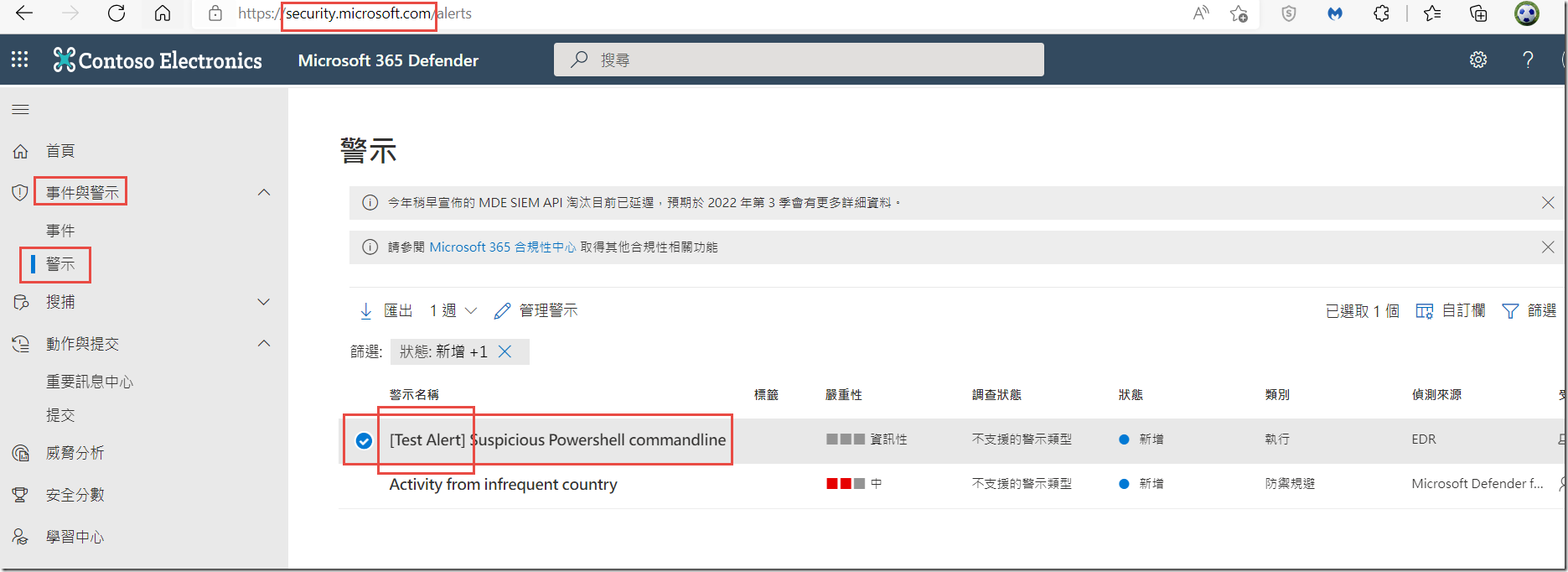Open the Microsoft 365 合規性中心 link
The width and height of the screenshot is (1568, 572).
pyautogui.click(x=503, y=247)
